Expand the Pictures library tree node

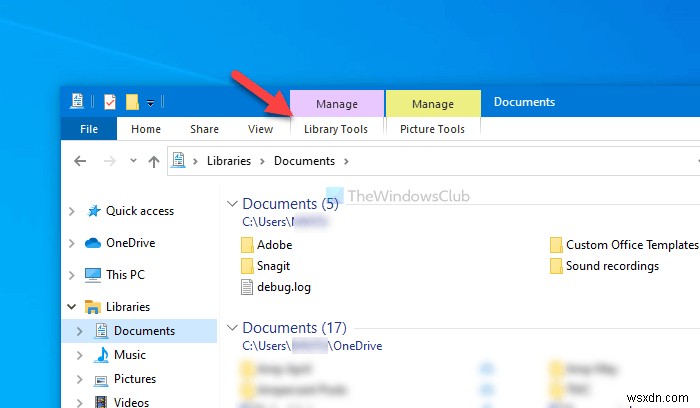coord(79,379)
